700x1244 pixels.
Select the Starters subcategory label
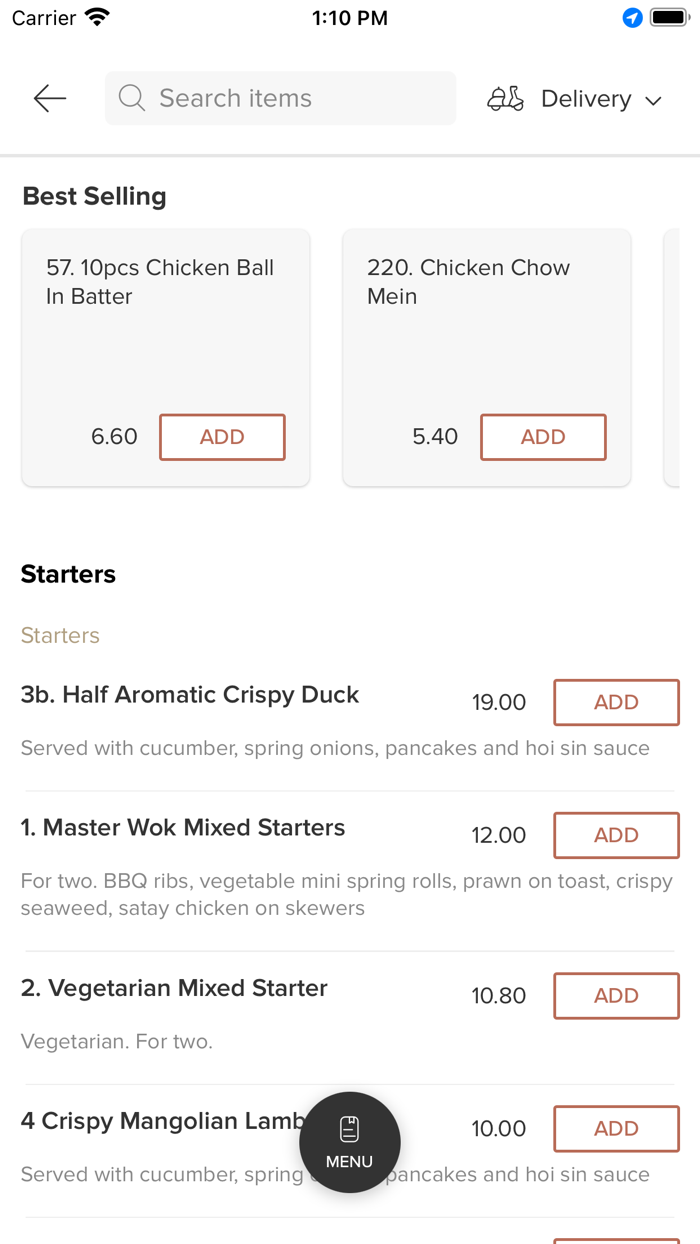(60, 635)
